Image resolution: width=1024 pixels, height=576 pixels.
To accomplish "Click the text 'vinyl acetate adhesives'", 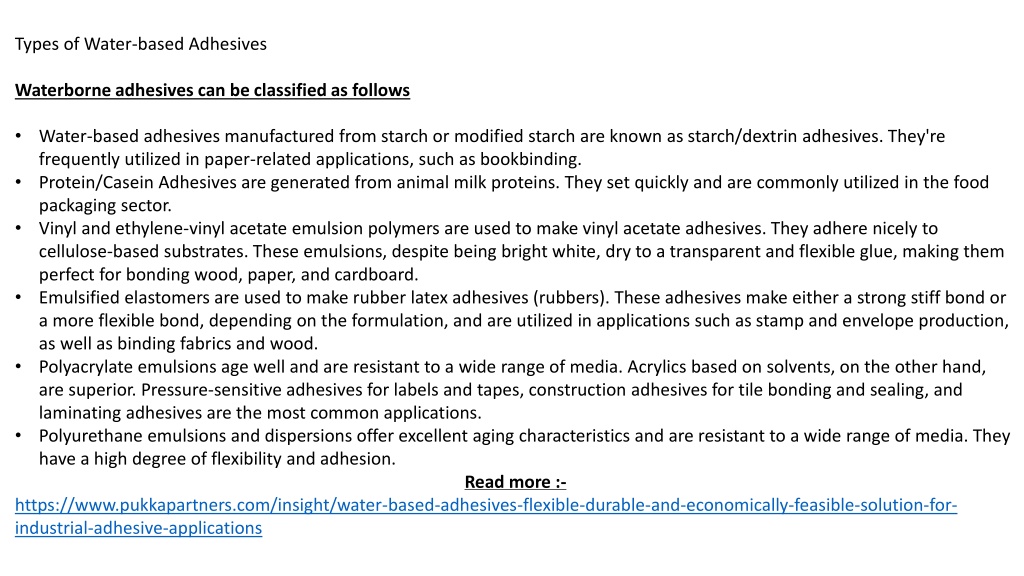I will [x=674, y=228].
